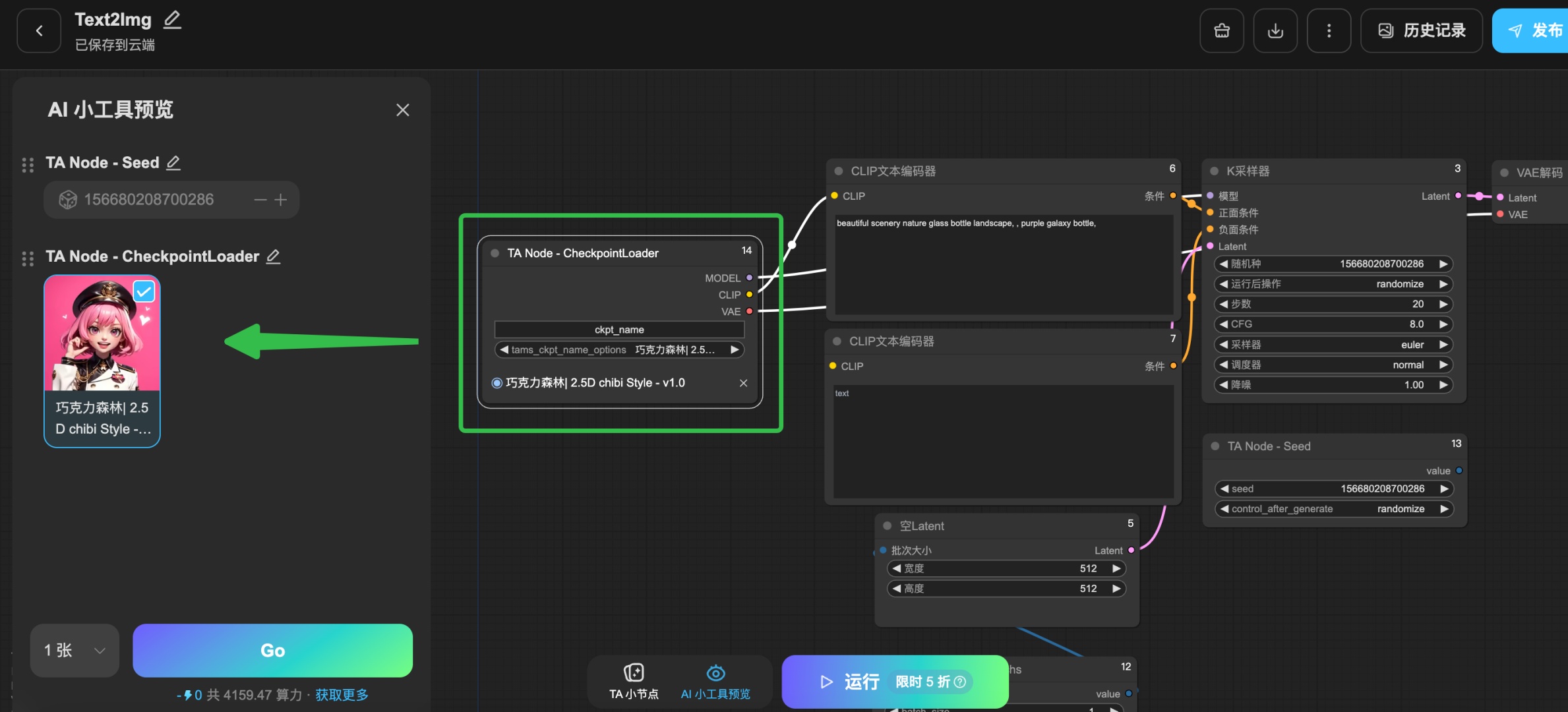Click the back arrow button
This screenshot has width=1568, height=712.
[x=39, y=30]
